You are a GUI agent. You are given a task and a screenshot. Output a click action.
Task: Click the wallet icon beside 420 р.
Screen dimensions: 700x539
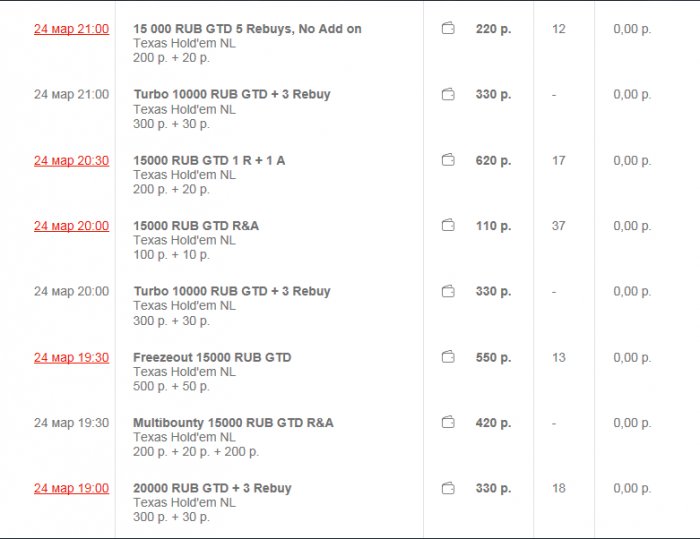448,423
